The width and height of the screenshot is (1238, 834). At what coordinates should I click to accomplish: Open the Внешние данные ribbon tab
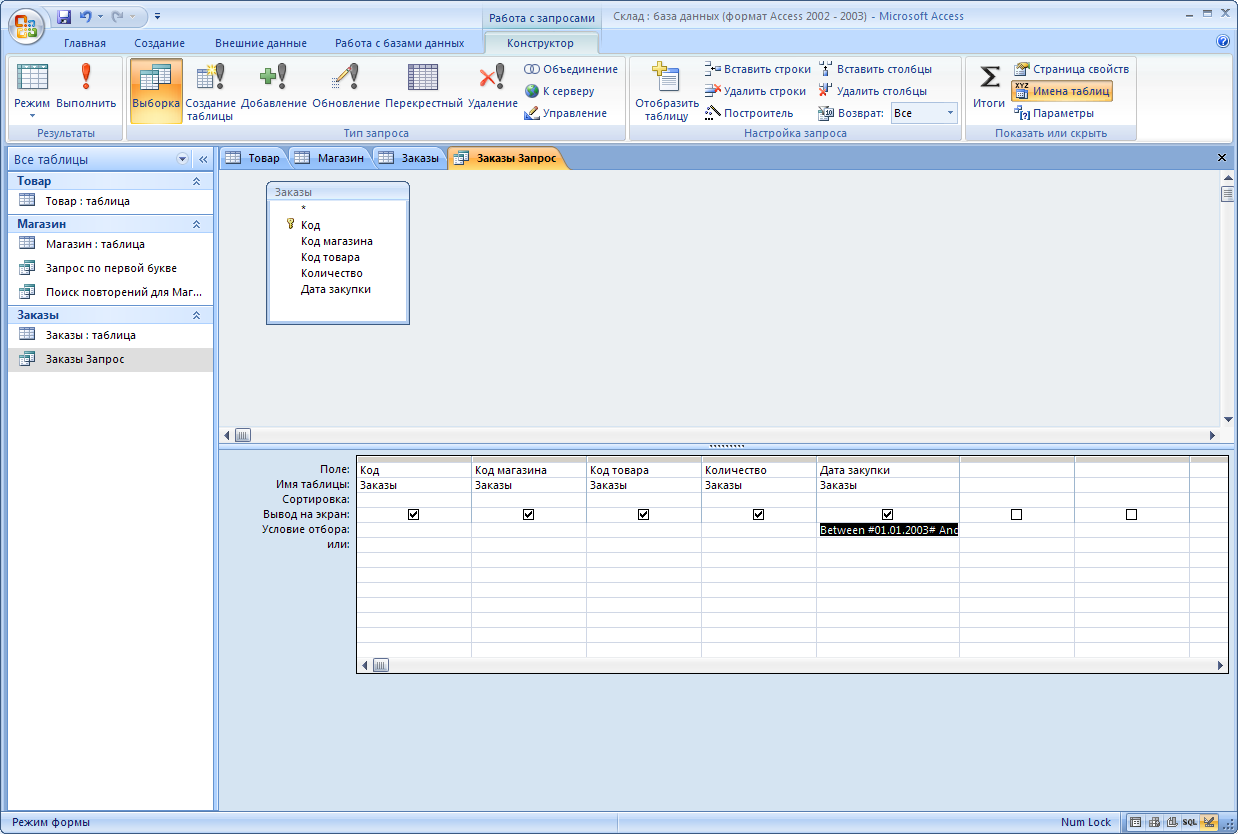[x=261, y=43]
